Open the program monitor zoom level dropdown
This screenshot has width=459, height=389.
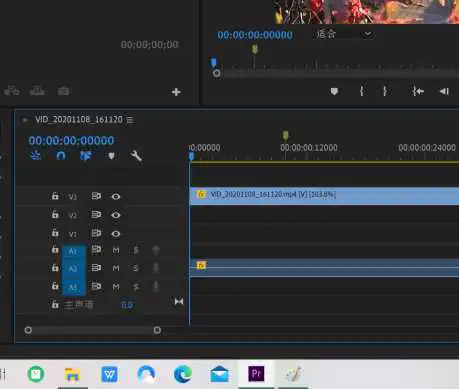(344, 34)
